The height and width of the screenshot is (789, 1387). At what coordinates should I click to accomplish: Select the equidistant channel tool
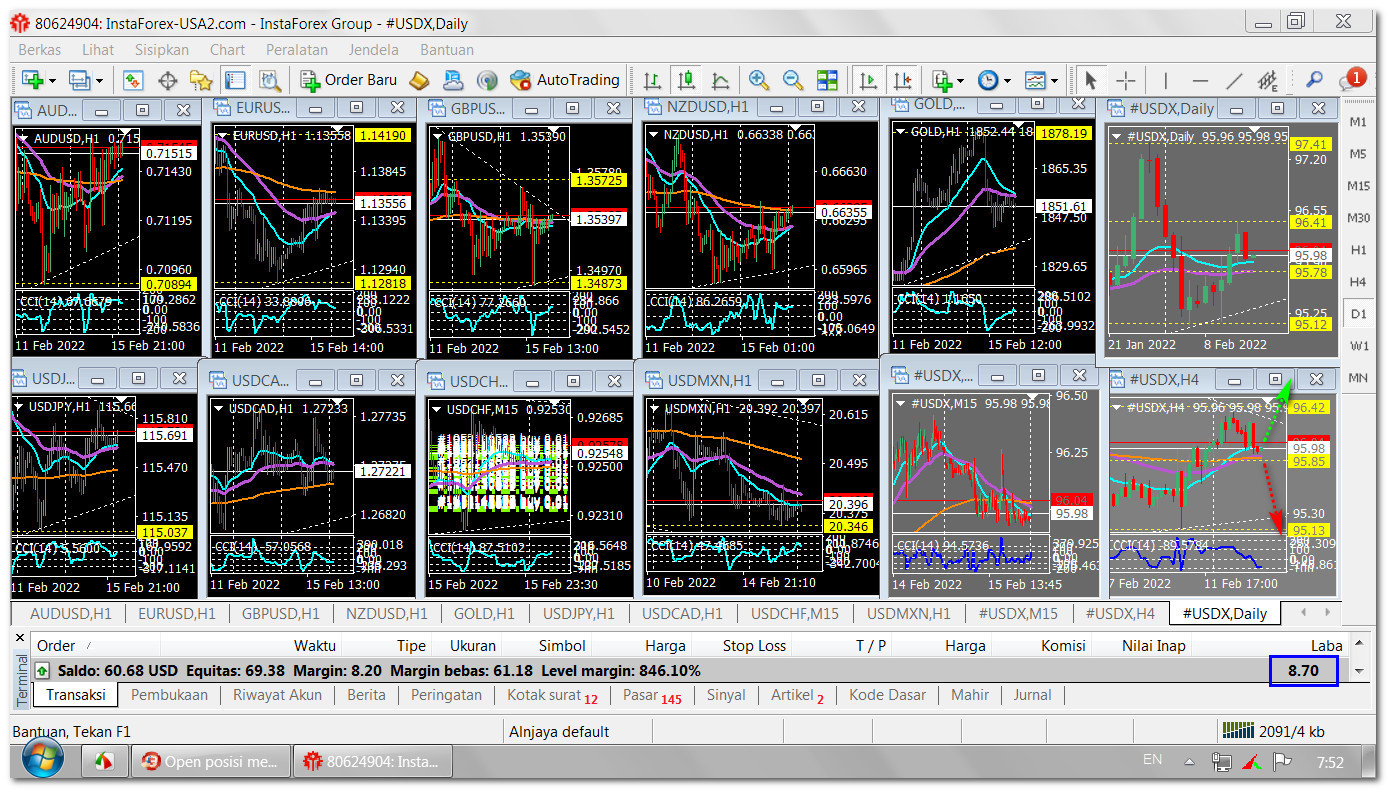(1269, 80)
